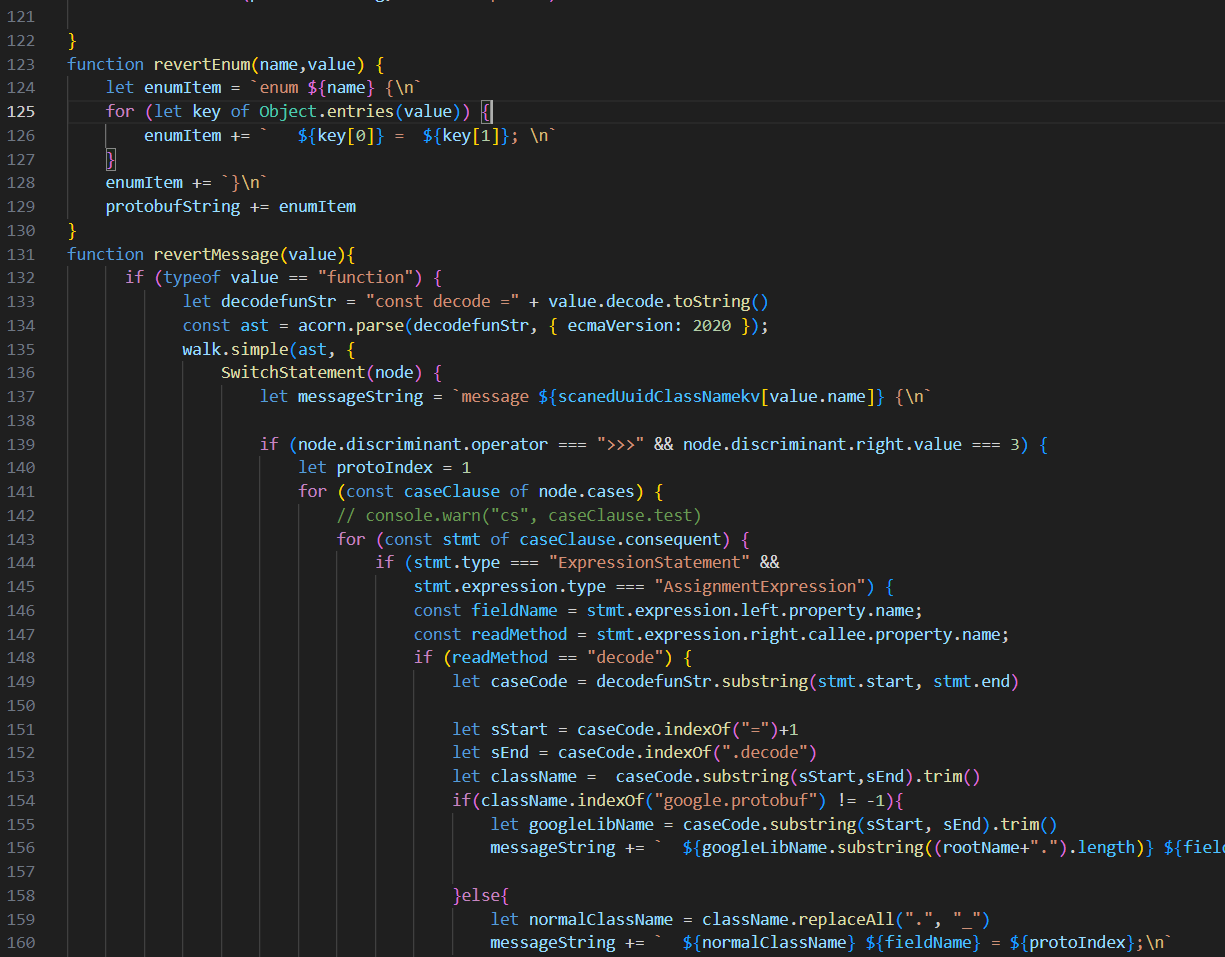Click the scanedUuidClassNamekv identifier
The image size is (1225, 957).
(659, 397)
